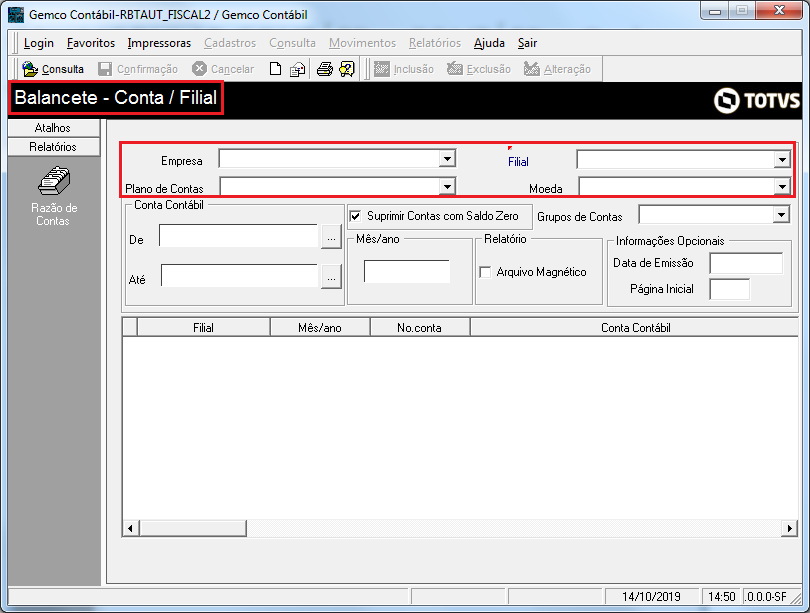Select the Atalhos sidebar tab
The width and height of the screenshot is (810, 613).
54,128
